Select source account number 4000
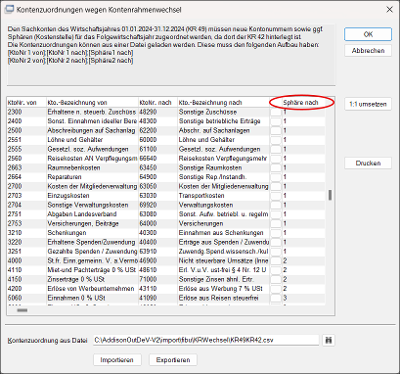 (x=15, y=261)
